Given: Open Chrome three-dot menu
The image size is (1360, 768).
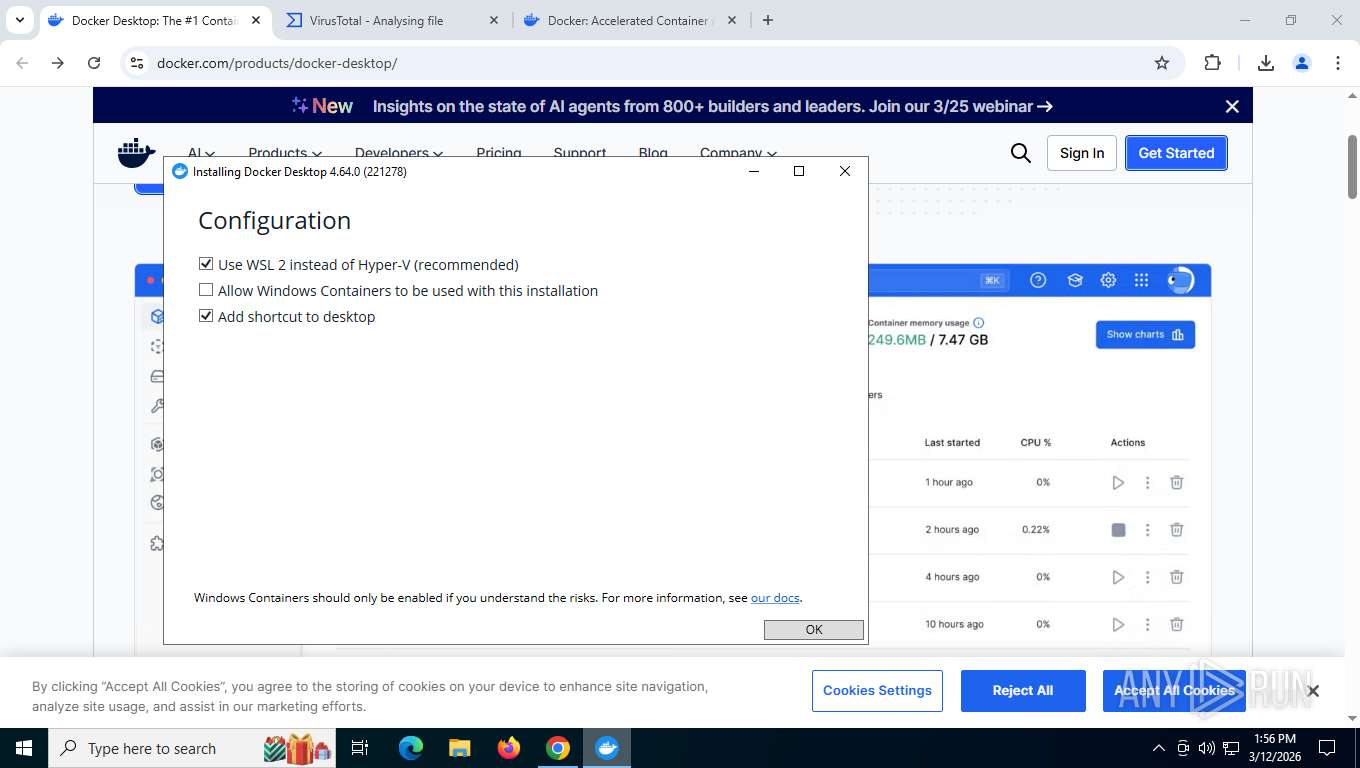Looking at the screenshot, I should point(1338,63).
